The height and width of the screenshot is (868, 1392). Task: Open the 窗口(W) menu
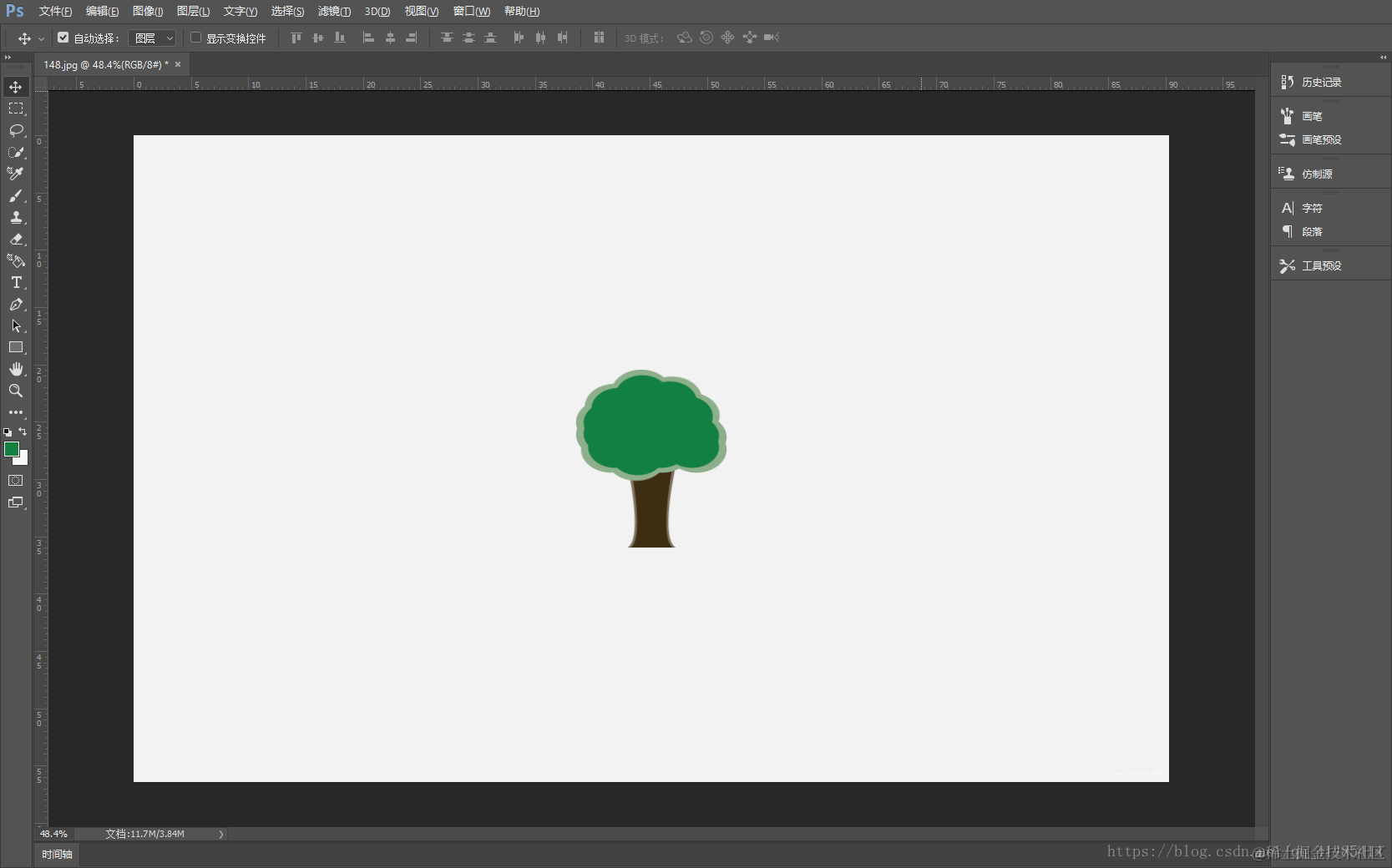(472, 12)
